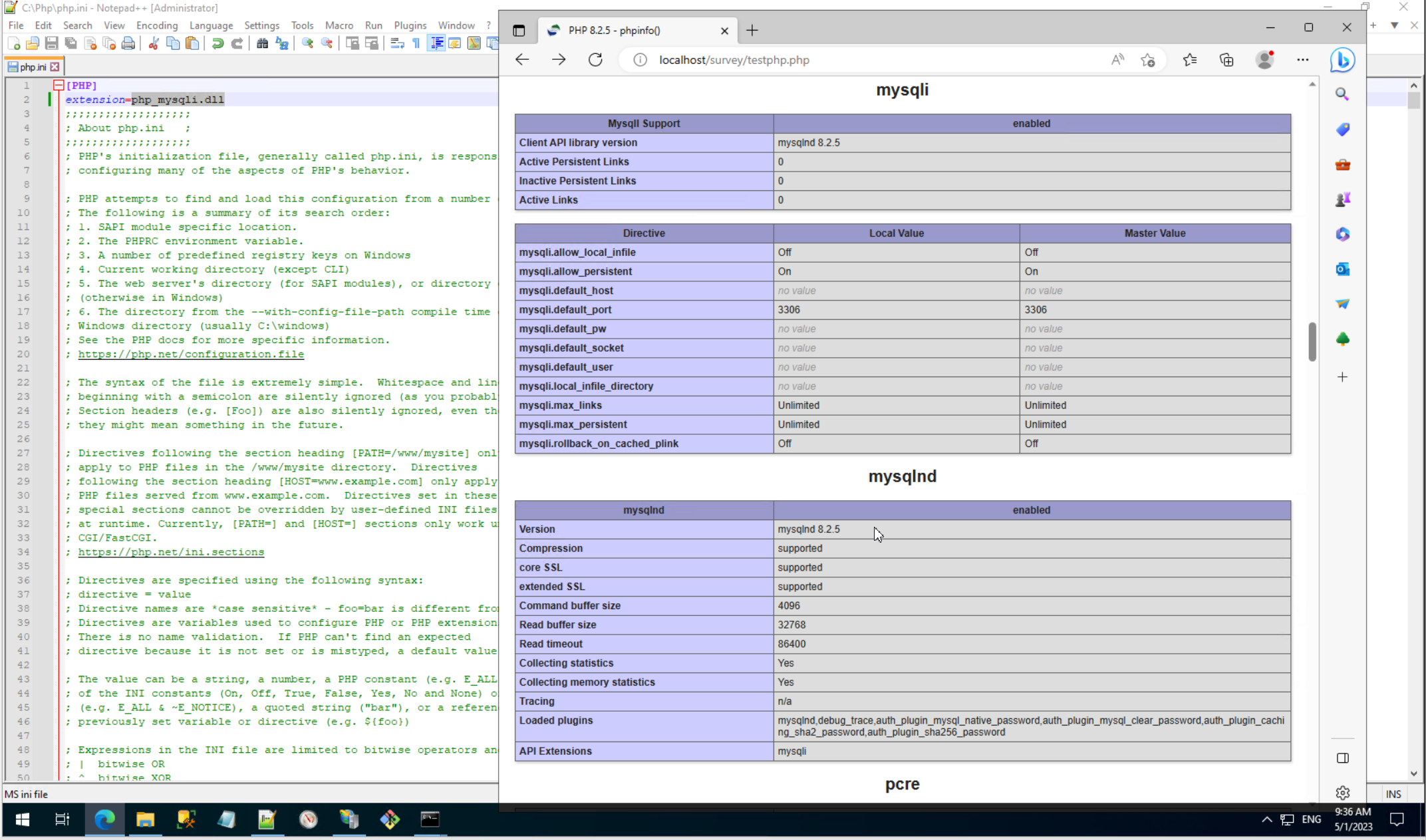This screenshot has height=840, width=1426.
Task: Open Edge Settings and more menu
Action: [x=1302, y=60]
